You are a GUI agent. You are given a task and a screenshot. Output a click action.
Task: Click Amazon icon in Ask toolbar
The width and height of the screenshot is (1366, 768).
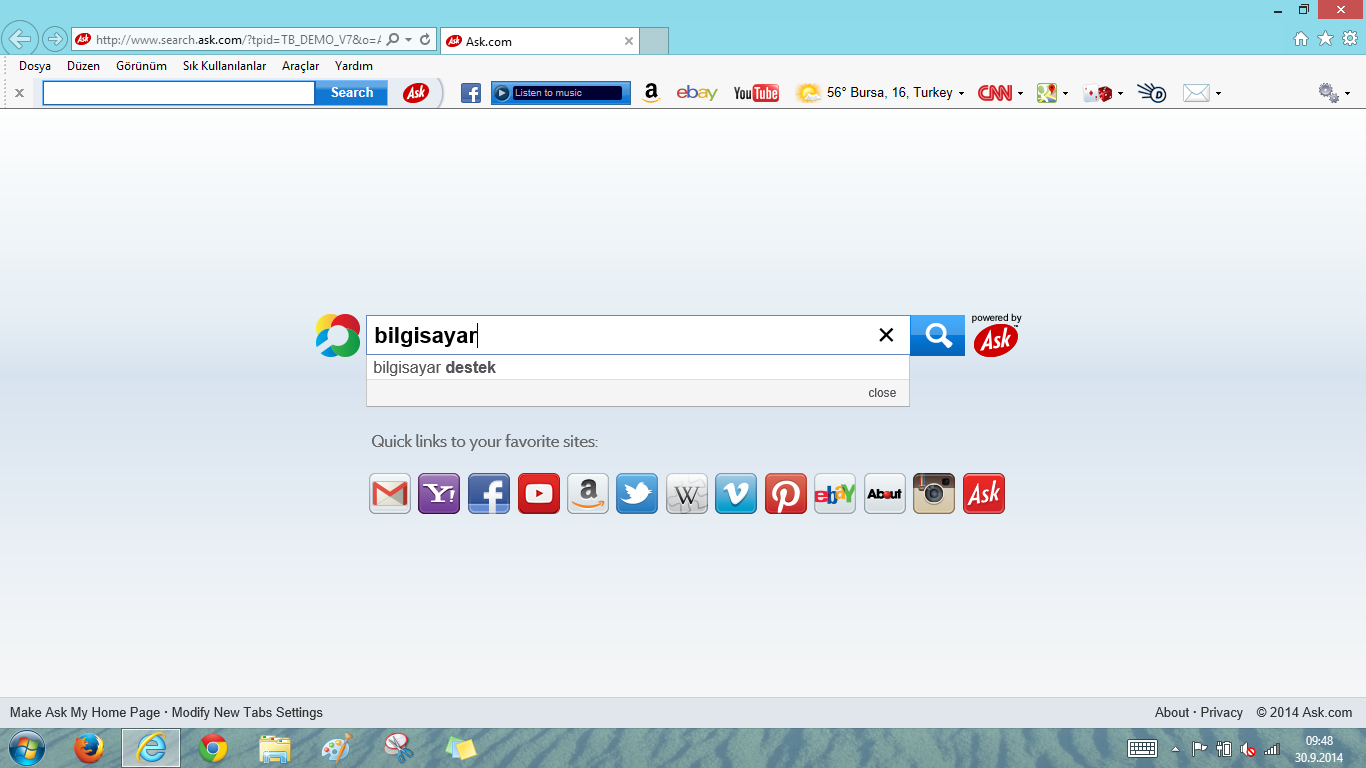tap(651, 93)
